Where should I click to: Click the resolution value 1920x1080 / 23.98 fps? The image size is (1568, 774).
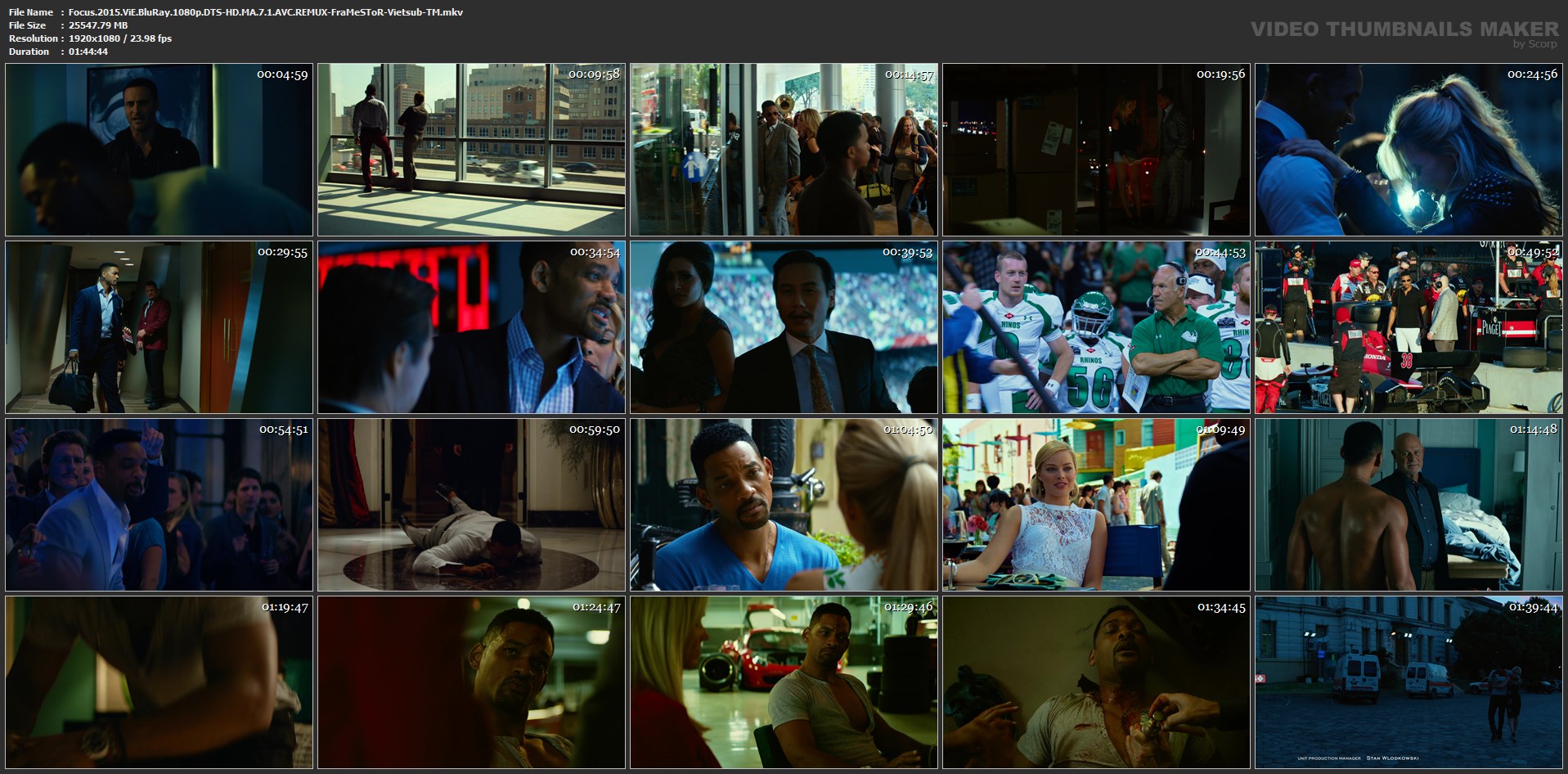[x=120, y=38]
